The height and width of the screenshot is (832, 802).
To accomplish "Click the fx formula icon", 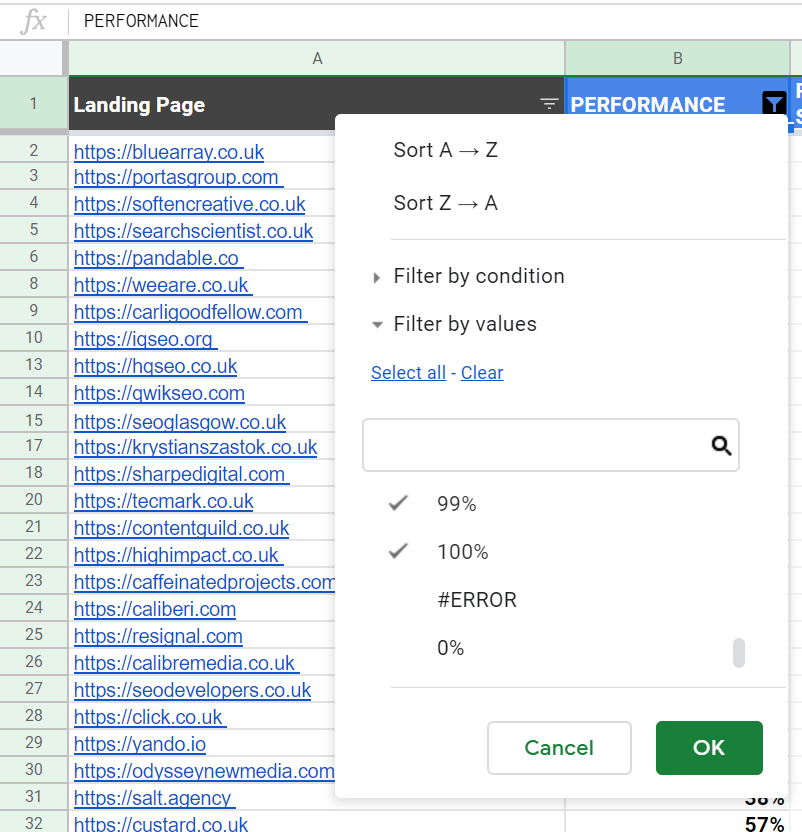I will (34, 21).
